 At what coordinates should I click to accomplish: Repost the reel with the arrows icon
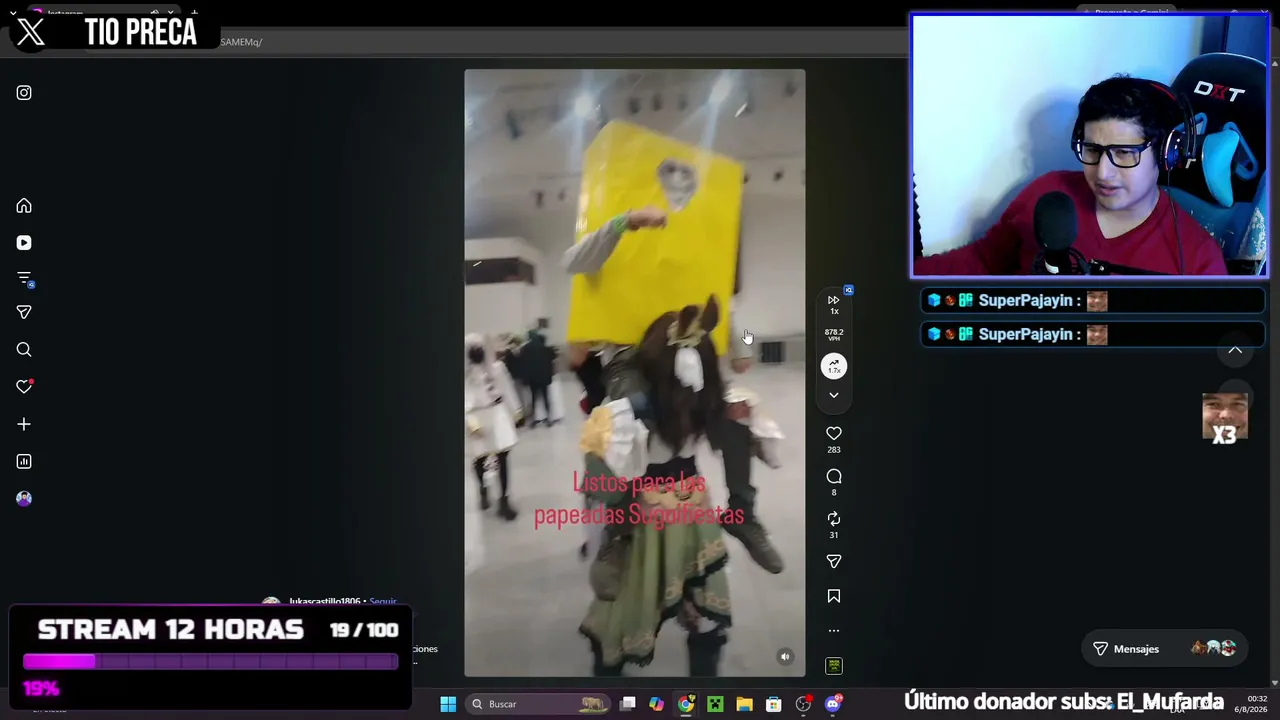[x=834, y=518]
